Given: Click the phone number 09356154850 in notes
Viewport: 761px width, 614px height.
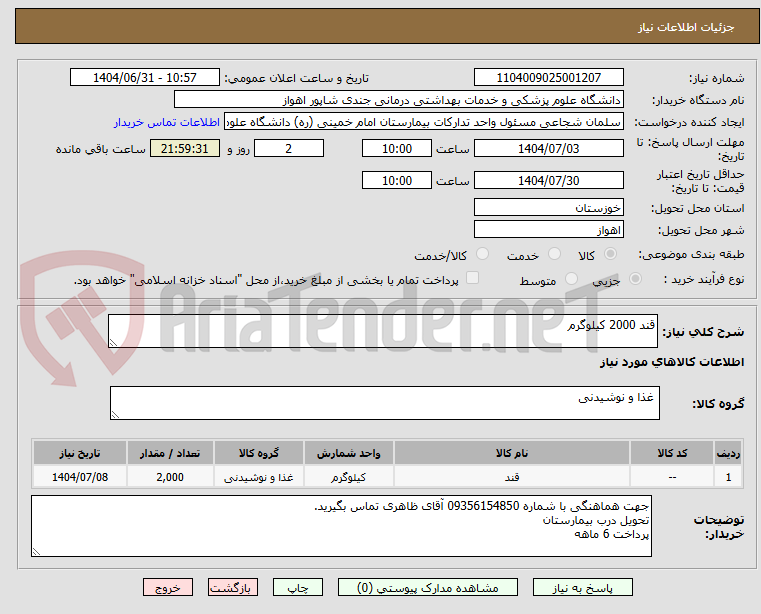Looking at the screenshot, I should (483, 506).
